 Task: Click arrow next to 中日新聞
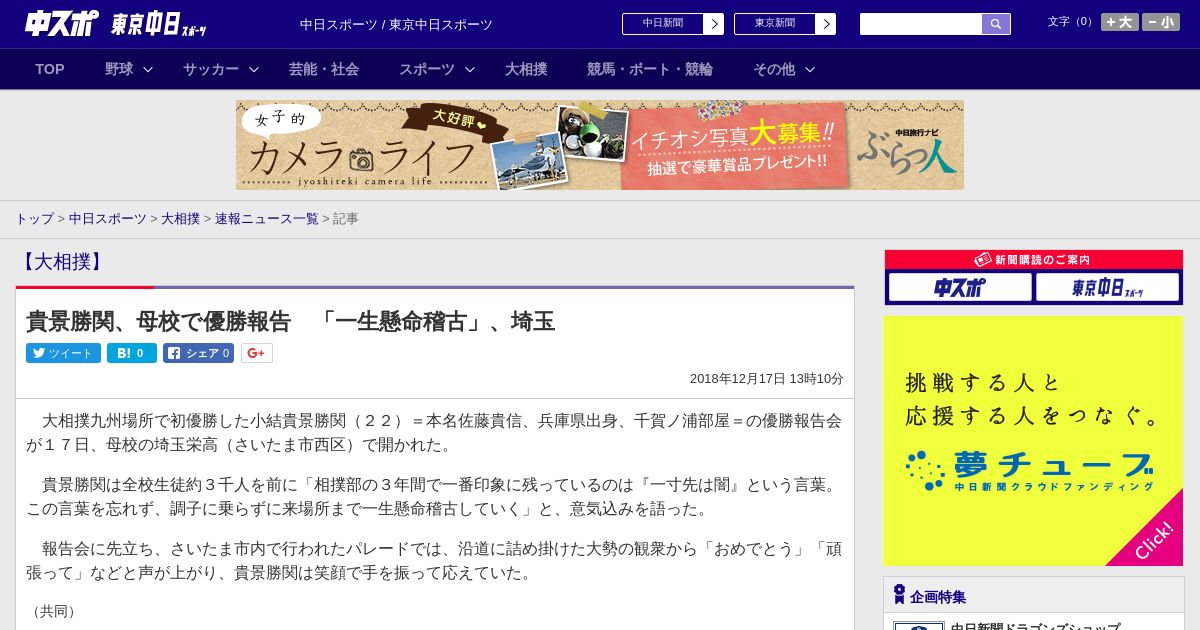[714, 24]
